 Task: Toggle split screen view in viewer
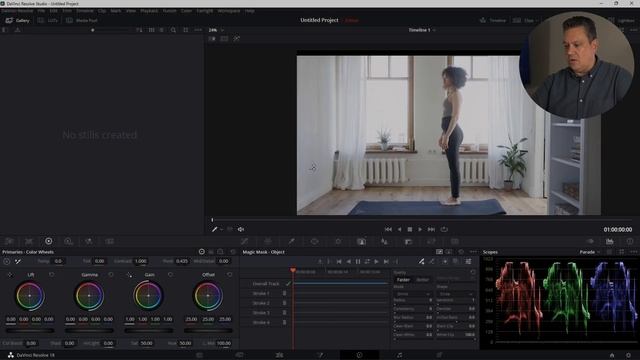coord(224,38)
